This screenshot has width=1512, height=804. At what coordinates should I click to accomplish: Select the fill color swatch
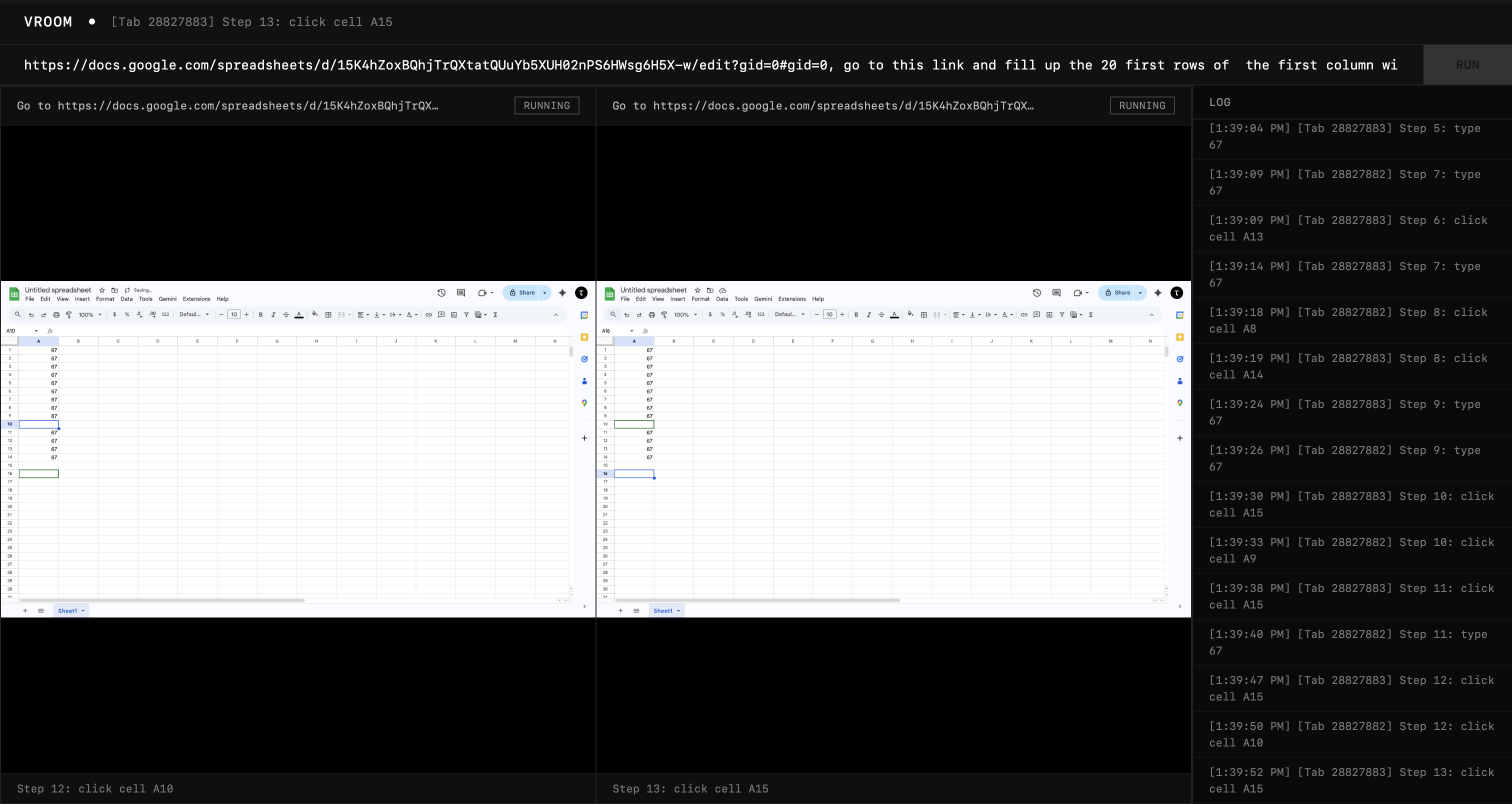(316, 314)
